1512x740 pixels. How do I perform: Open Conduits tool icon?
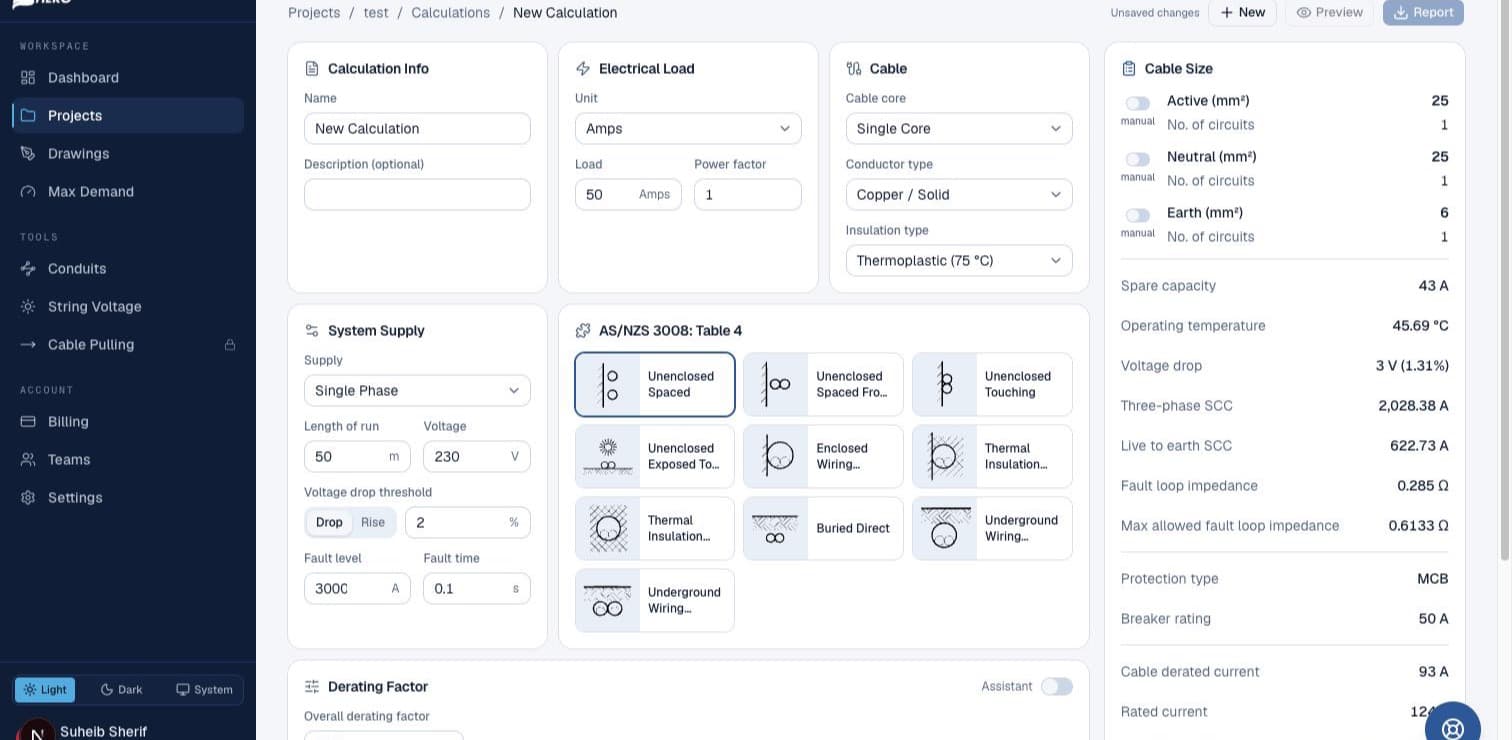pyautogui.click(x=28, y=268)
